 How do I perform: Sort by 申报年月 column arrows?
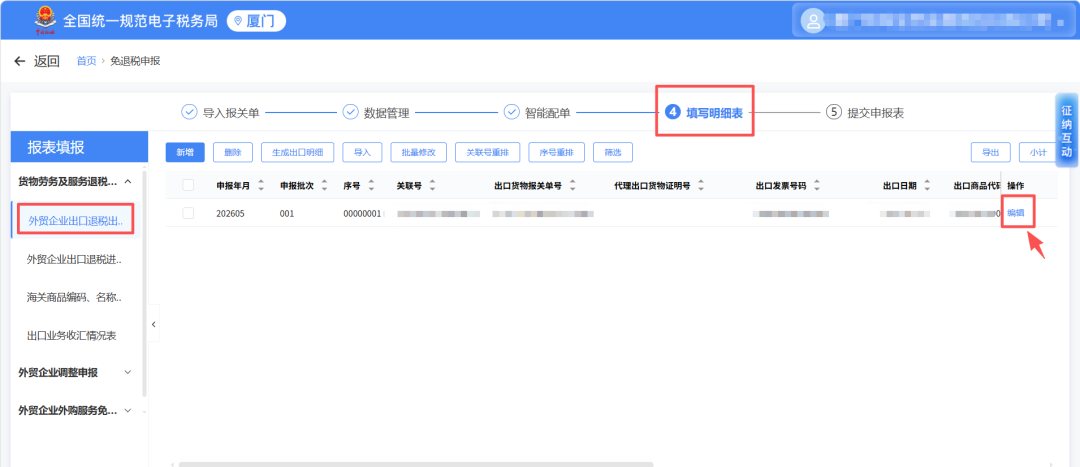pyautogui.click(x=260, y=185)
